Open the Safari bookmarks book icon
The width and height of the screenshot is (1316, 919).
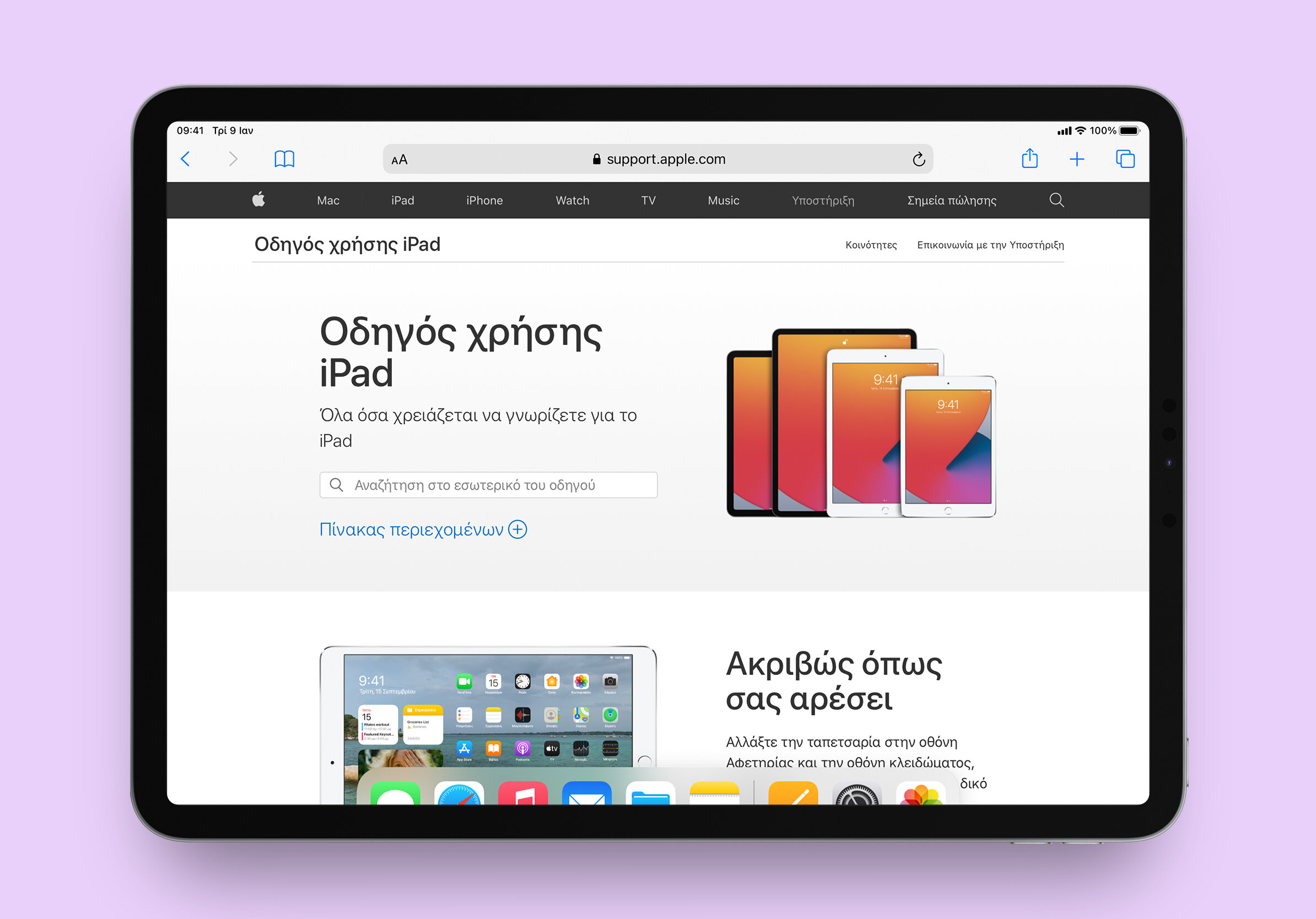click(284, 159)
